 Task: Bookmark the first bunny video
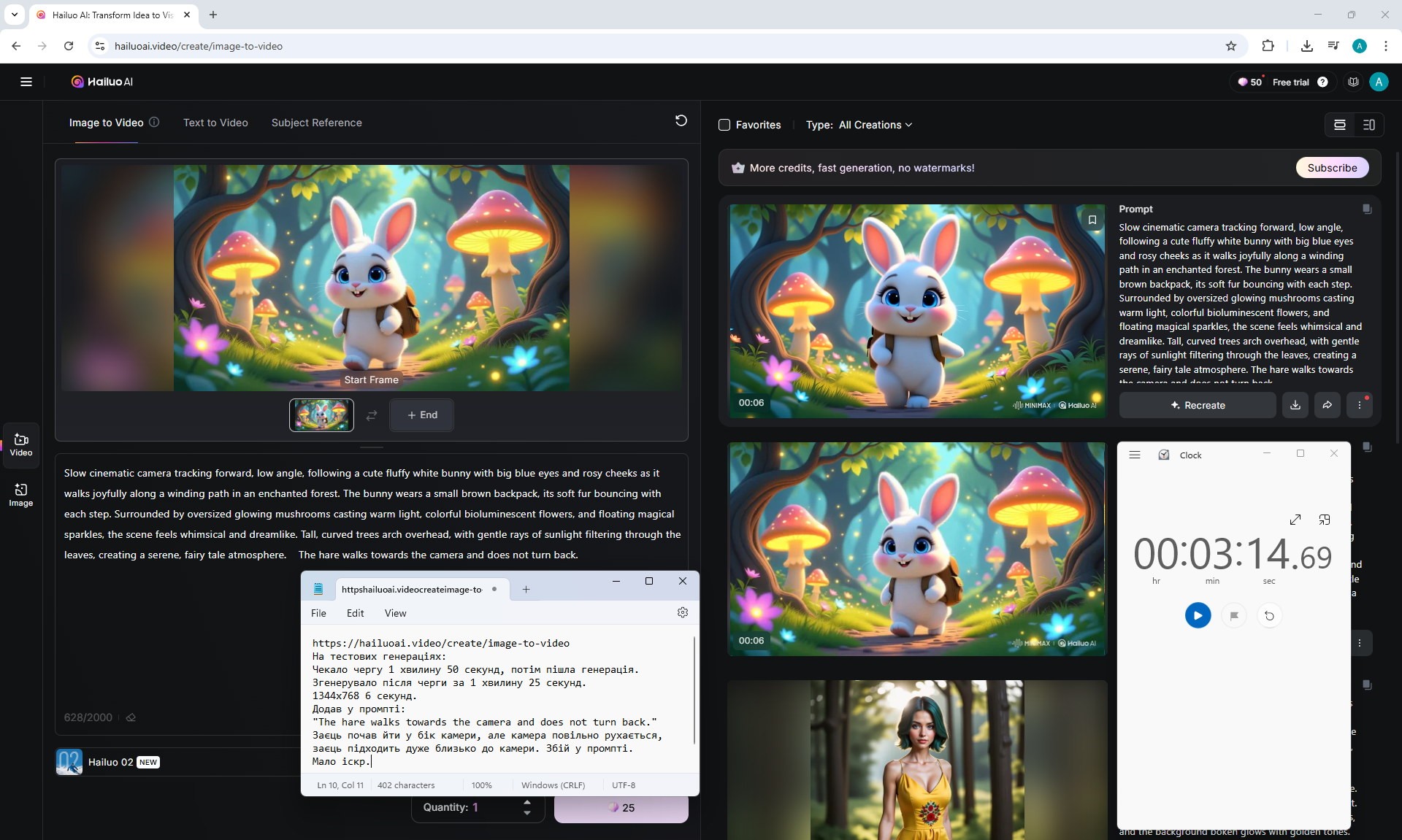point(1092,220)
